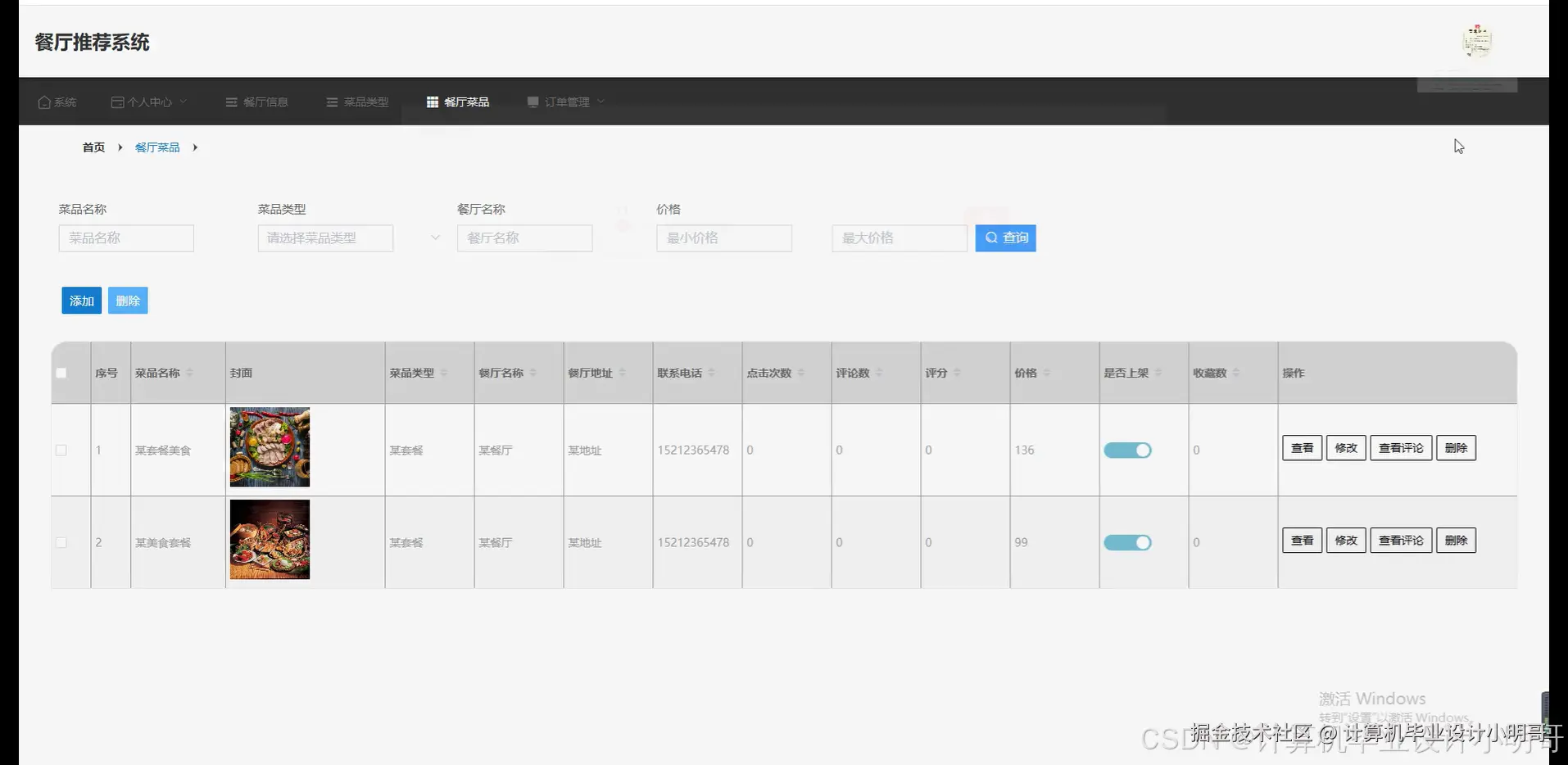Check the box for row 某套餐美食

tap(61, 450)
